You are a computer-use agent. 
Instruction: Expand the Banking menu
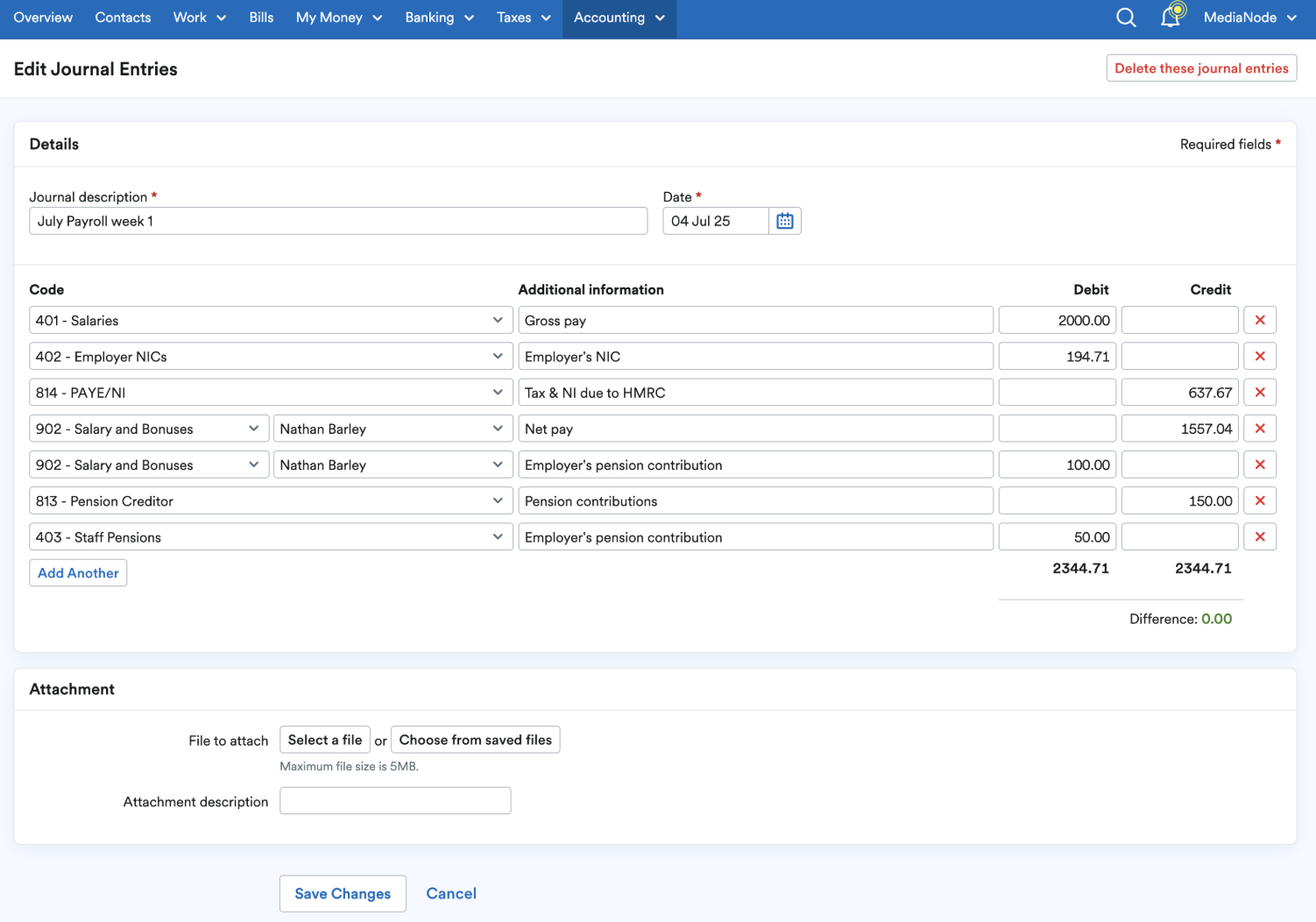[x=439, y=18]
